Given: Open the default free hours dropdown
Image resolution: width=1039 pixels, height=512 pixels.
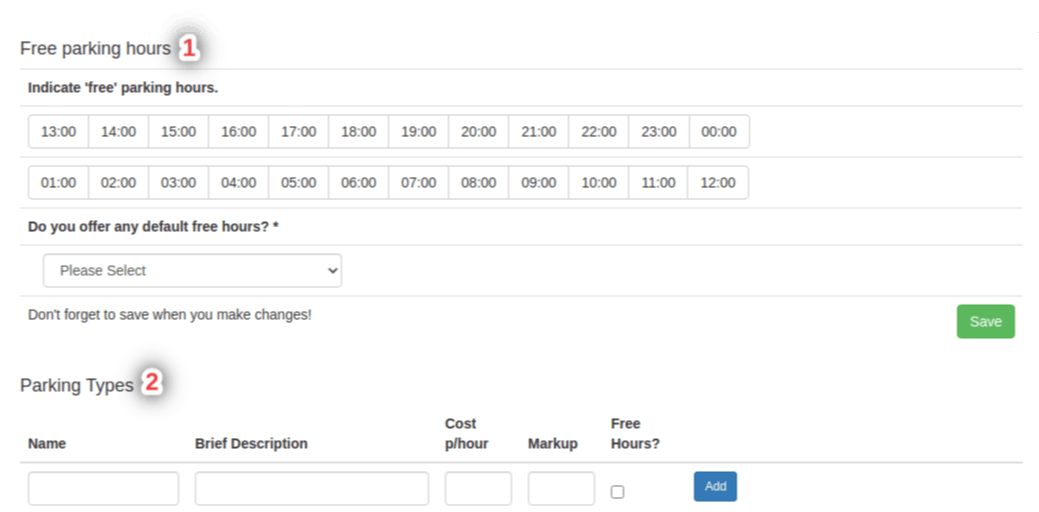Looking at the screenshot, I should pyautogui.click(x=192, y=271).
